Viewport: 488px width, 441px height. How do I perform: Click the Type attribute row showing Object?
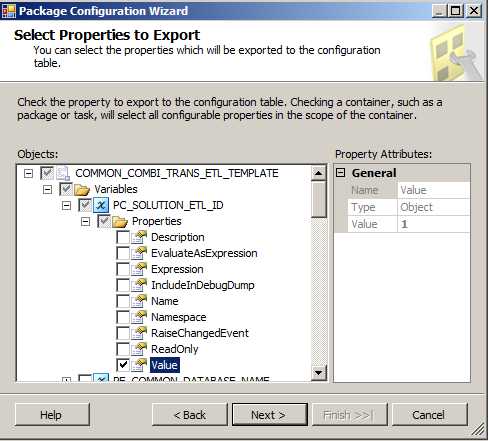(x=409, y=207)
